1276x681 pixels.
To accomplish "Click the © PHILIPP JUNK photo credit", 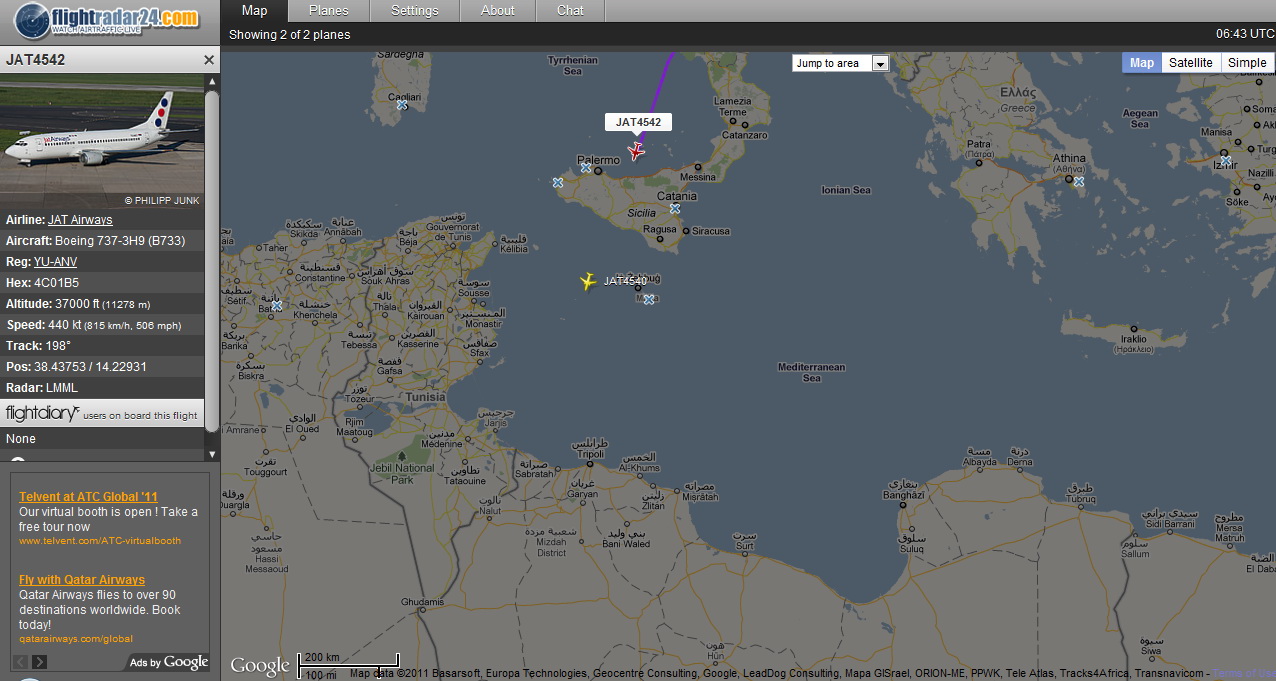I will coord(161,201).
